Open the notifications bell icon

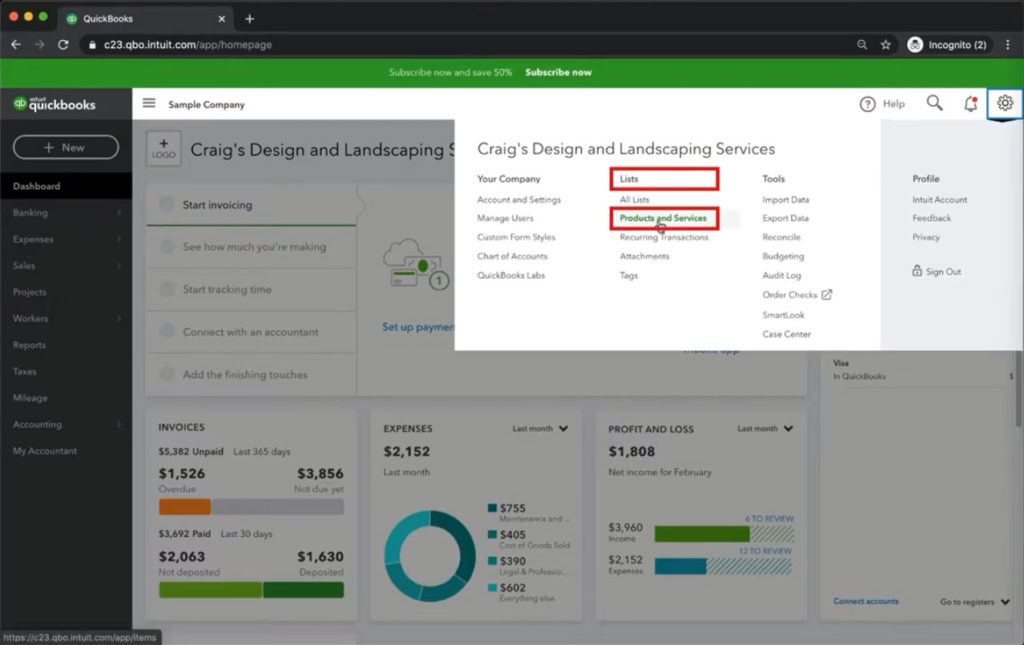[x=970, y=103]
